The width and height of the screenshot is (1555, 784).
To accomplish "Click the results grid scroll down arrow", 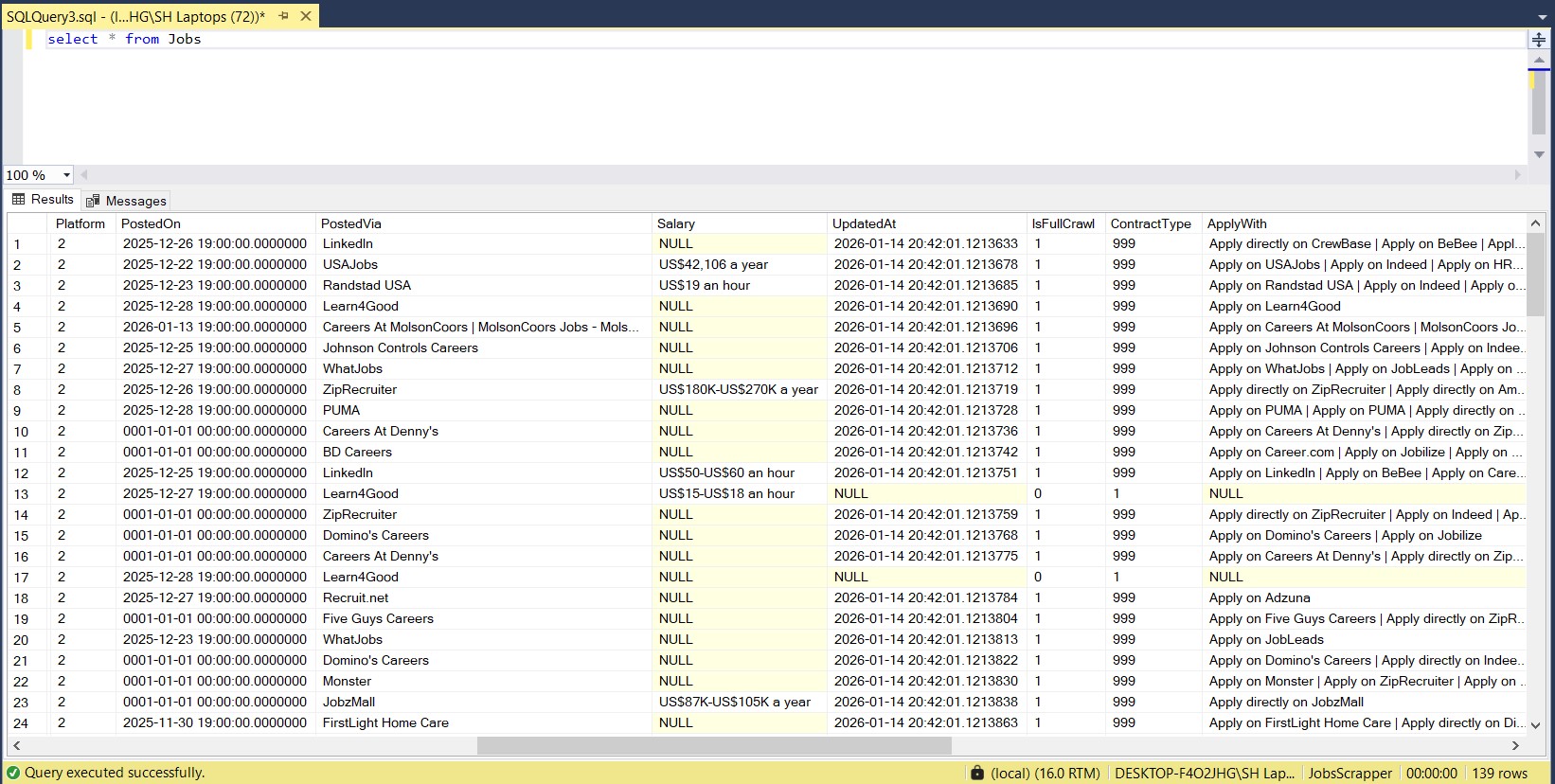I will pyautogui.click(x=1535, y=724).
